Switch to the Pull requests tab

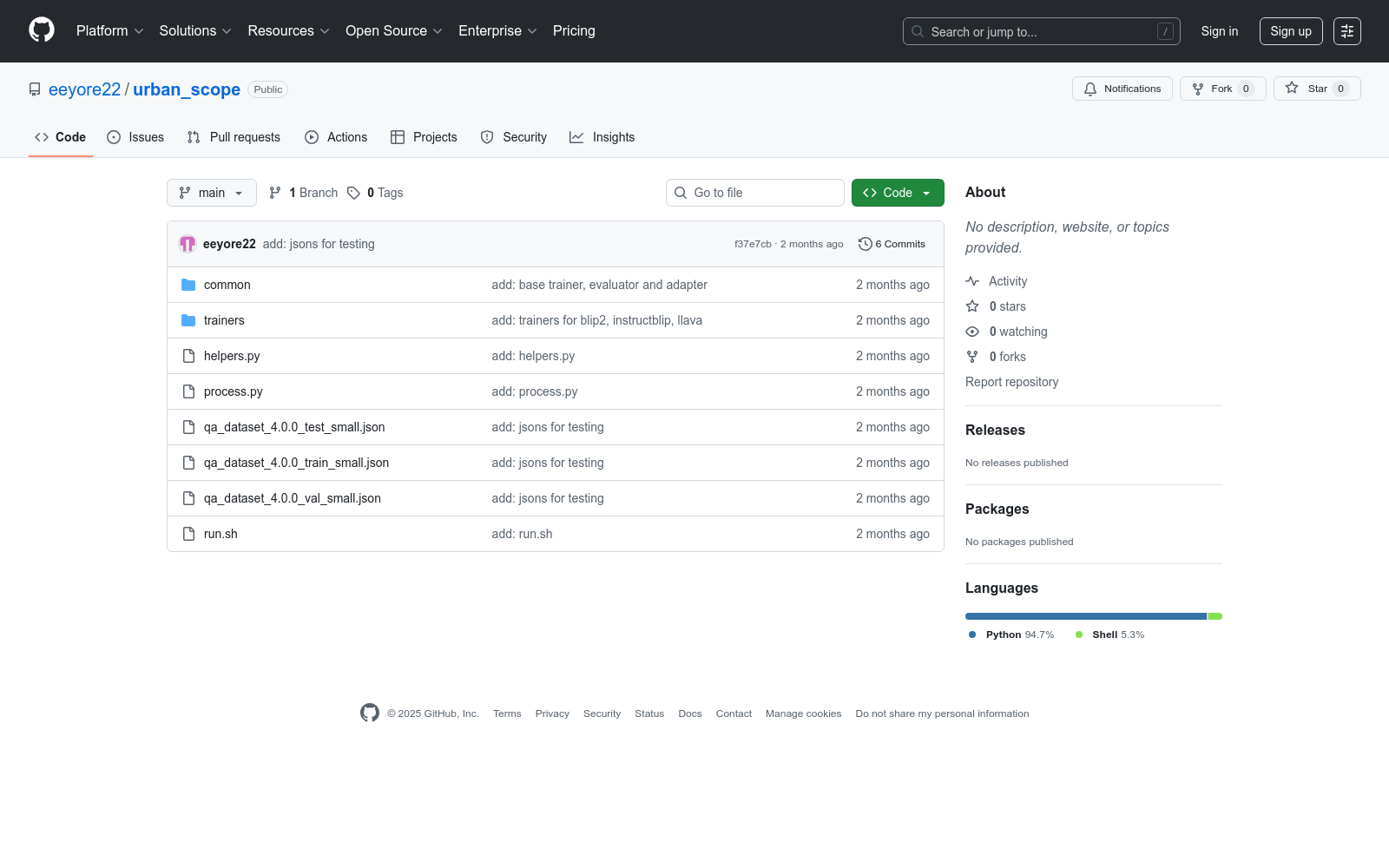point(234,137)
